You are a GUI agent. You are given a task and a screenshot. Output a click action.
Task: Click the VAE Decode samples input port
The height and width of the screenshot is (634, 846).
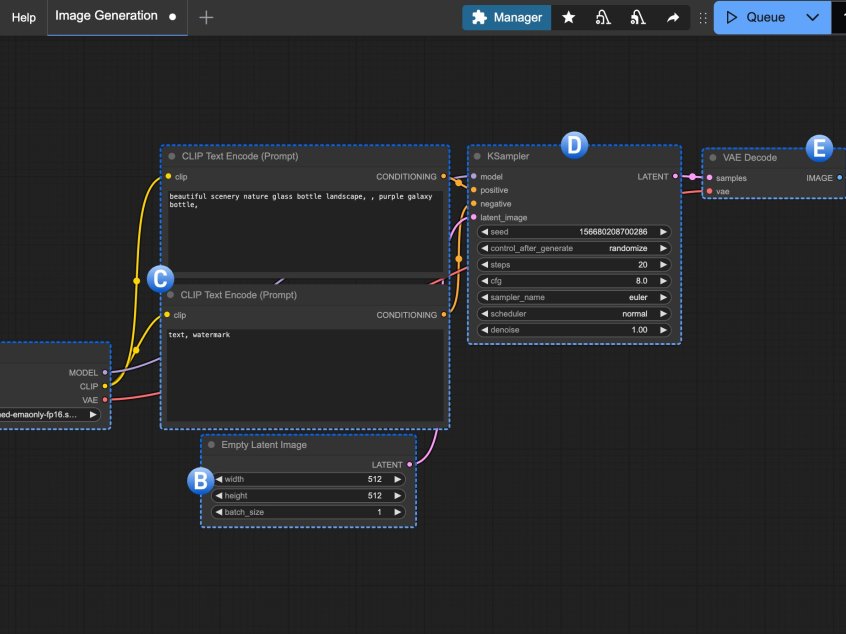[709, 178]
